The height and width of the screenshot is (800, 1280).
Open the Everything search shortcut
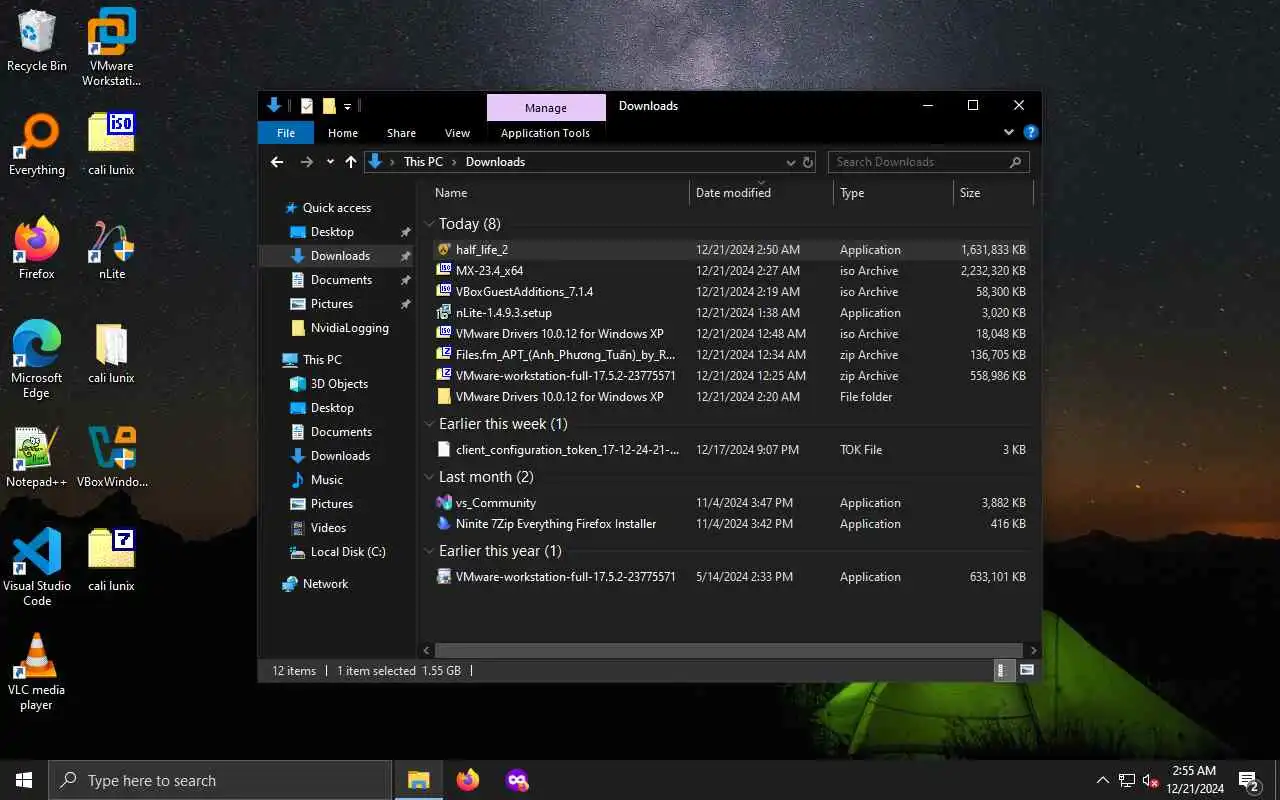[x=37, y=145]
